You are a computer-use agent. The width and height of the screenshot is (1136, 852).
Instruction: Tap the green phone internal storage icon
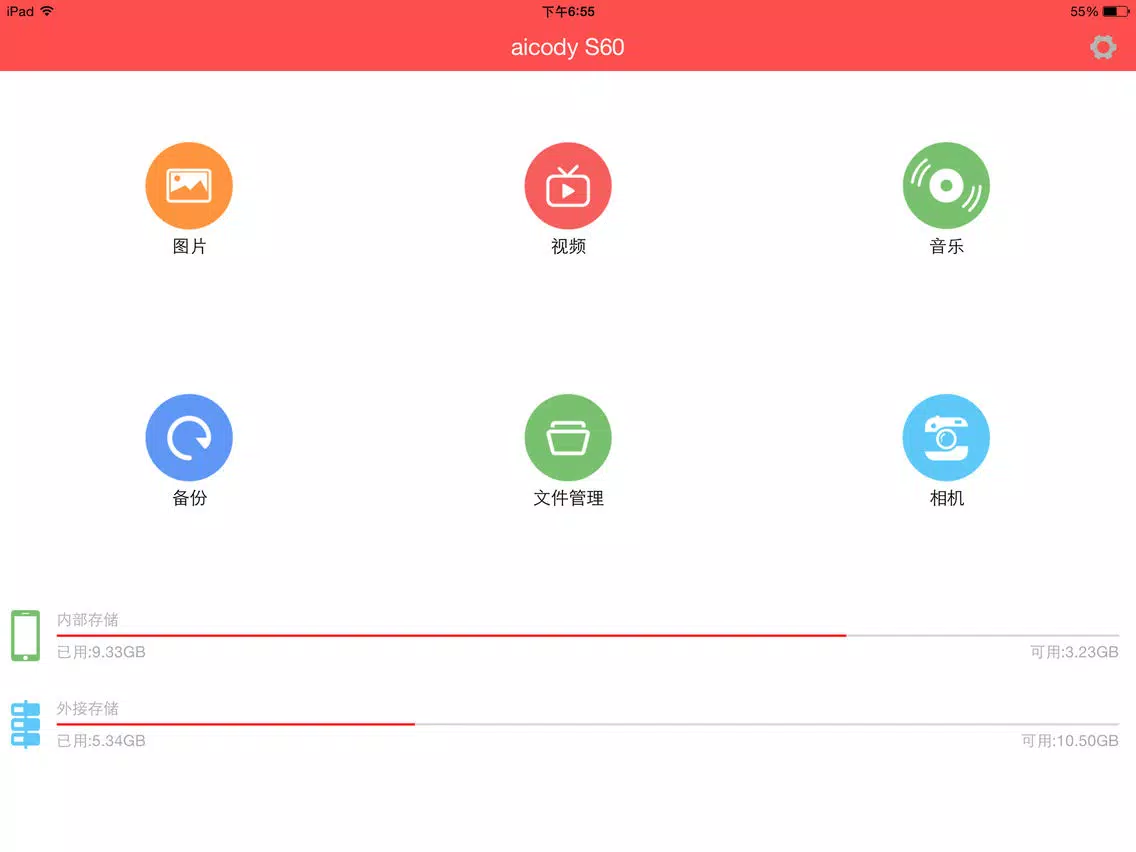pyautogui.click(x=25, y=635)
